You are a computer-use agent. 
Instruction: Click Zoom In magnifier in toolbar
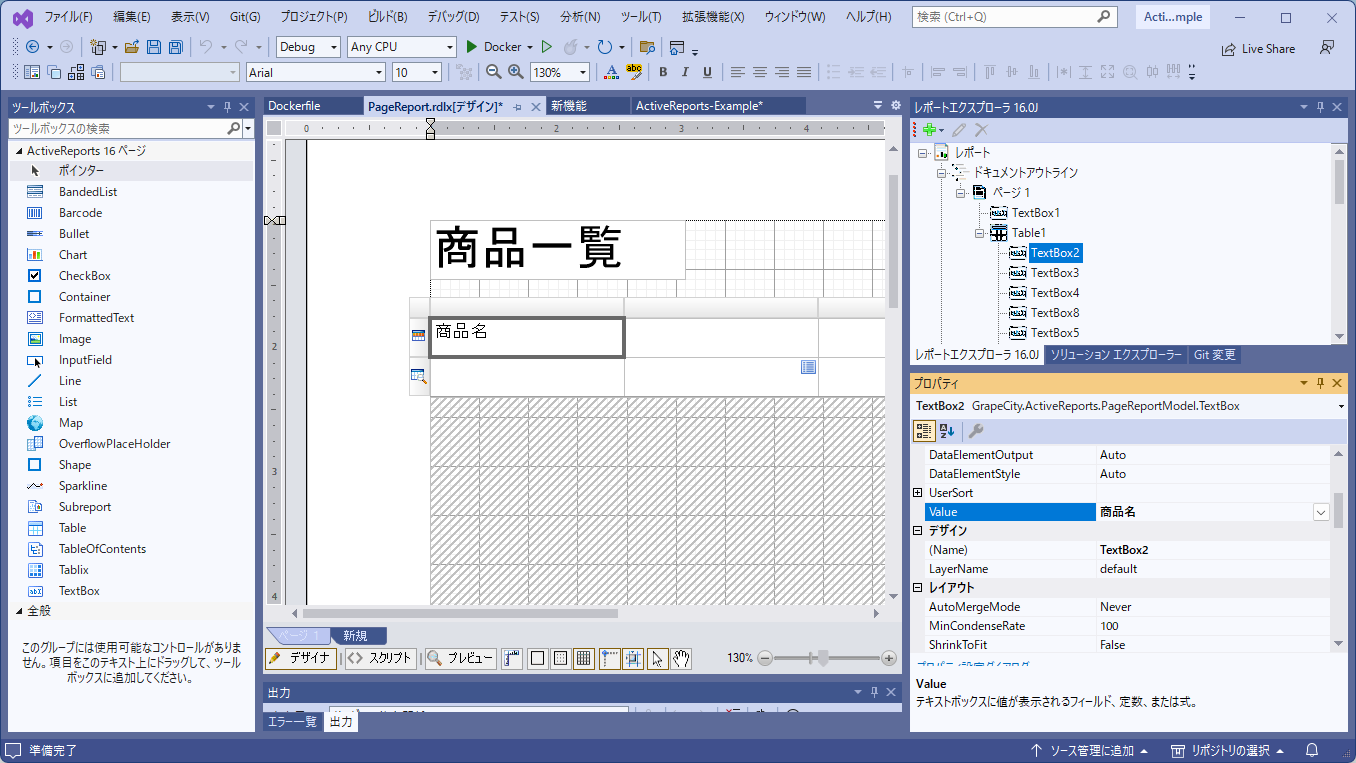pos(515,72)
